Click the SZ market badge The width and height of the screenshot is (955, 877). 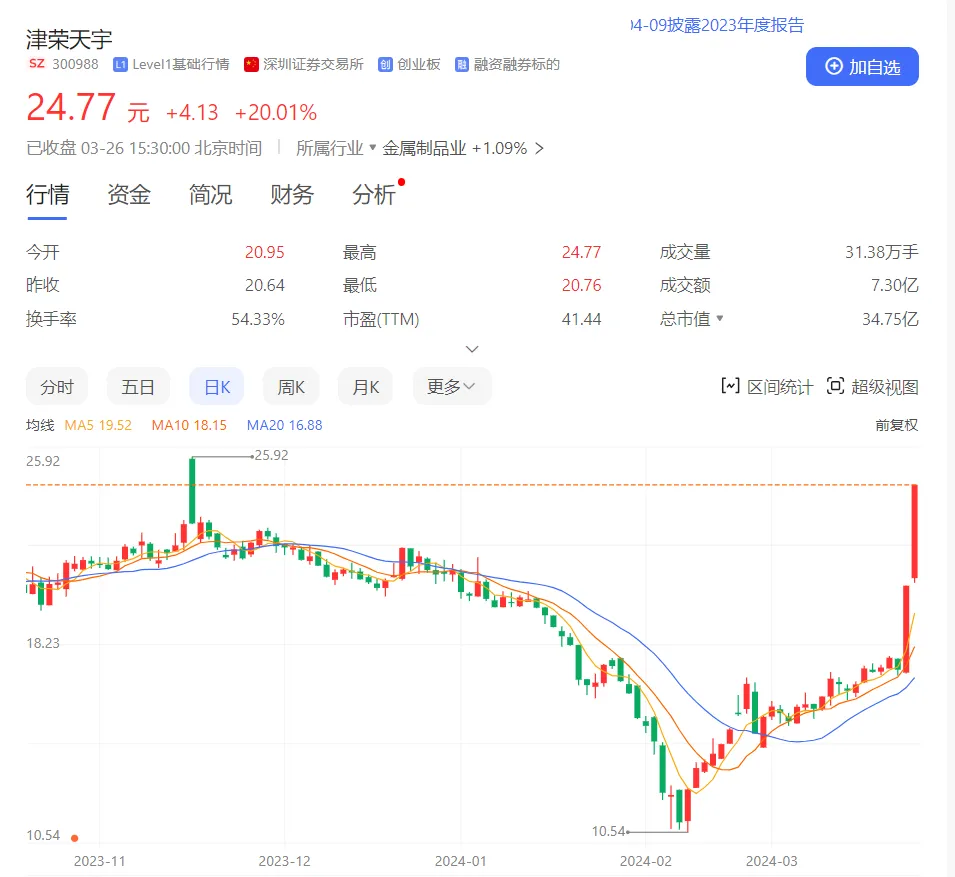click(x=36, y=64)
